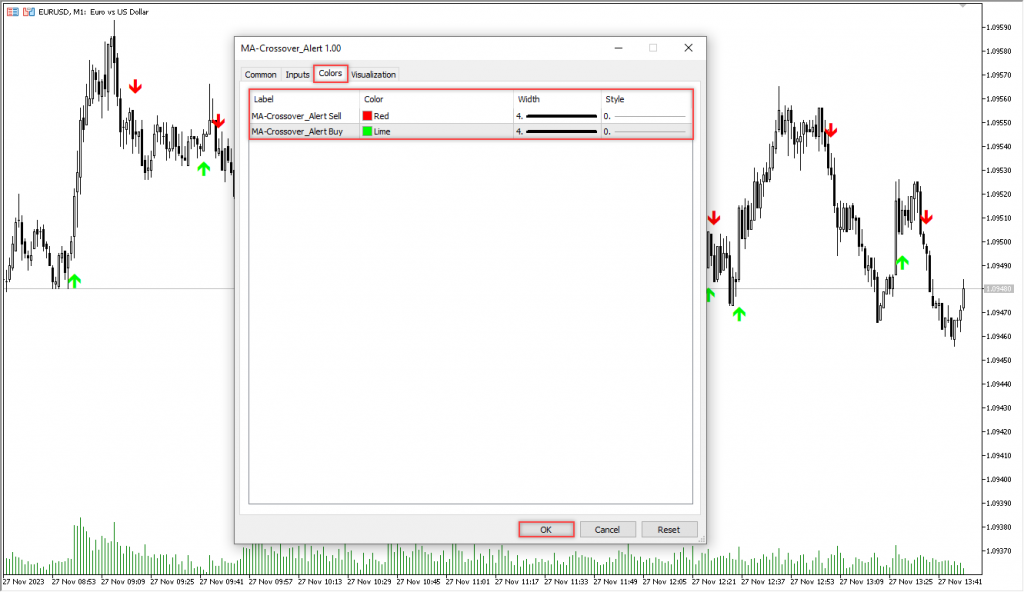The image size is (1024, 592).
Task: Open style selector for Buy row
Action: point(646,131)
